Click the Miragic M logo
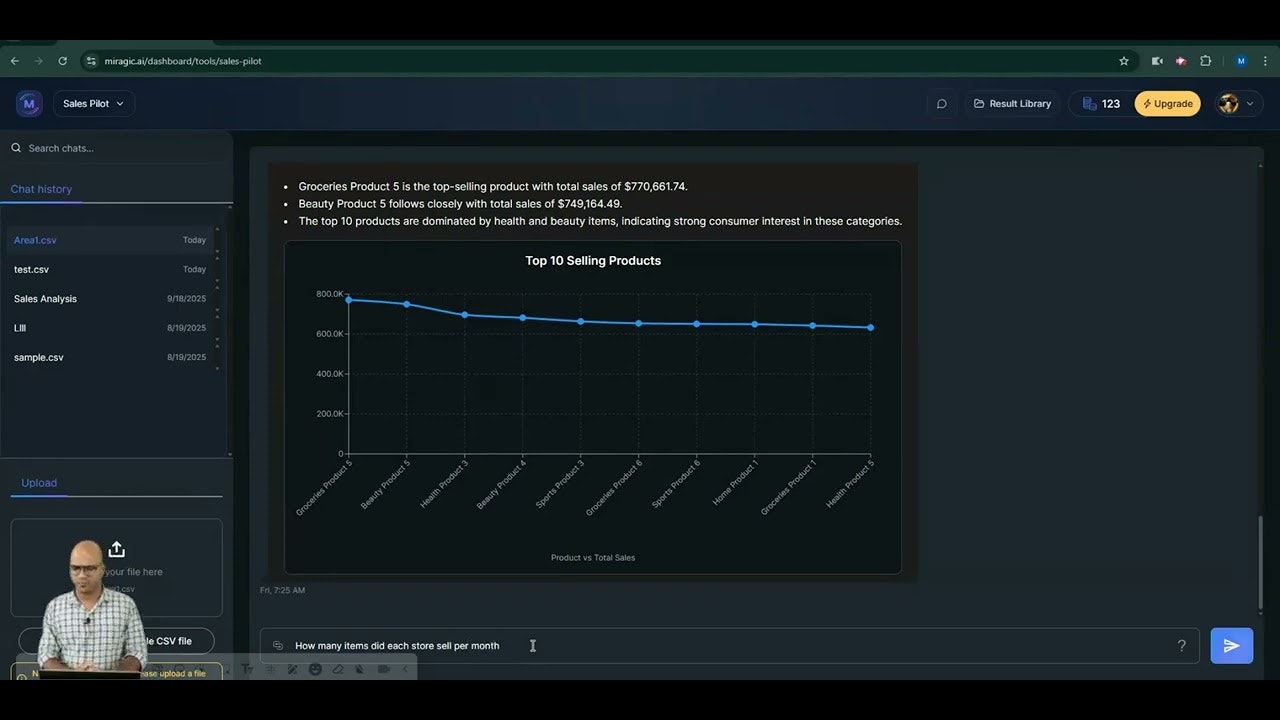This screenshot has height=720, width=1280. 29,103
